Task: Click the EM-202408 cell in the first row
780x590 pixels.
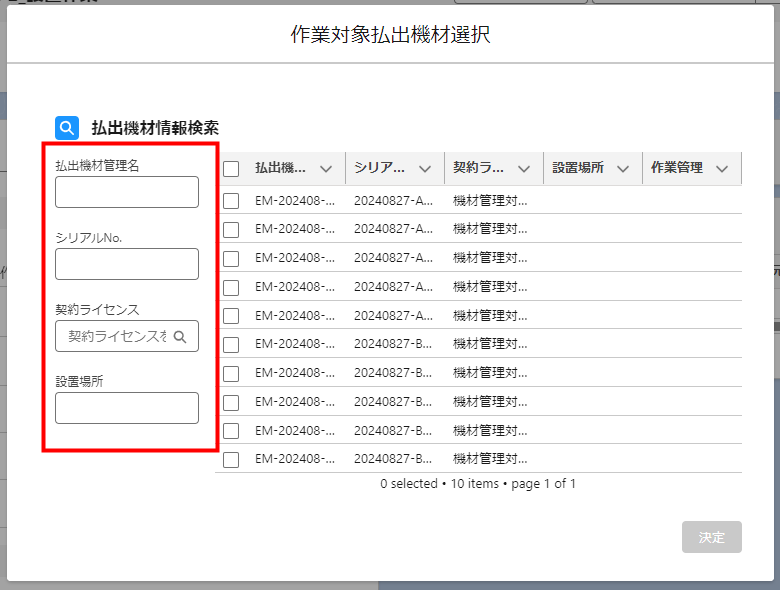Action: click(293, 201)
